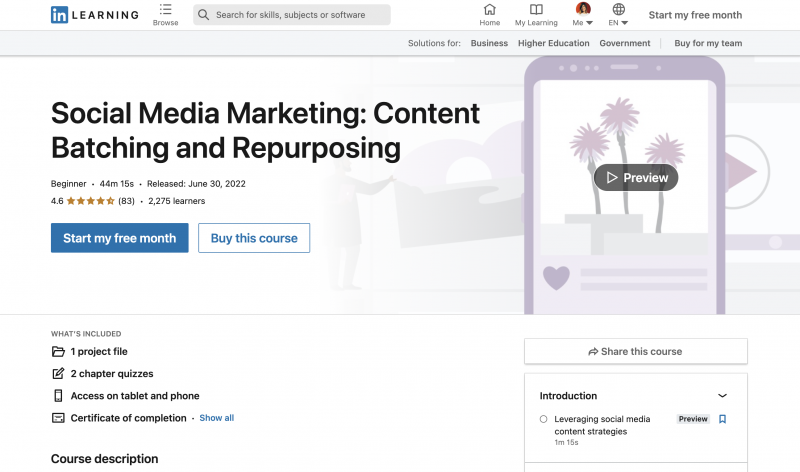
Task: Open Government solutions link
Action: coord(625,43)
